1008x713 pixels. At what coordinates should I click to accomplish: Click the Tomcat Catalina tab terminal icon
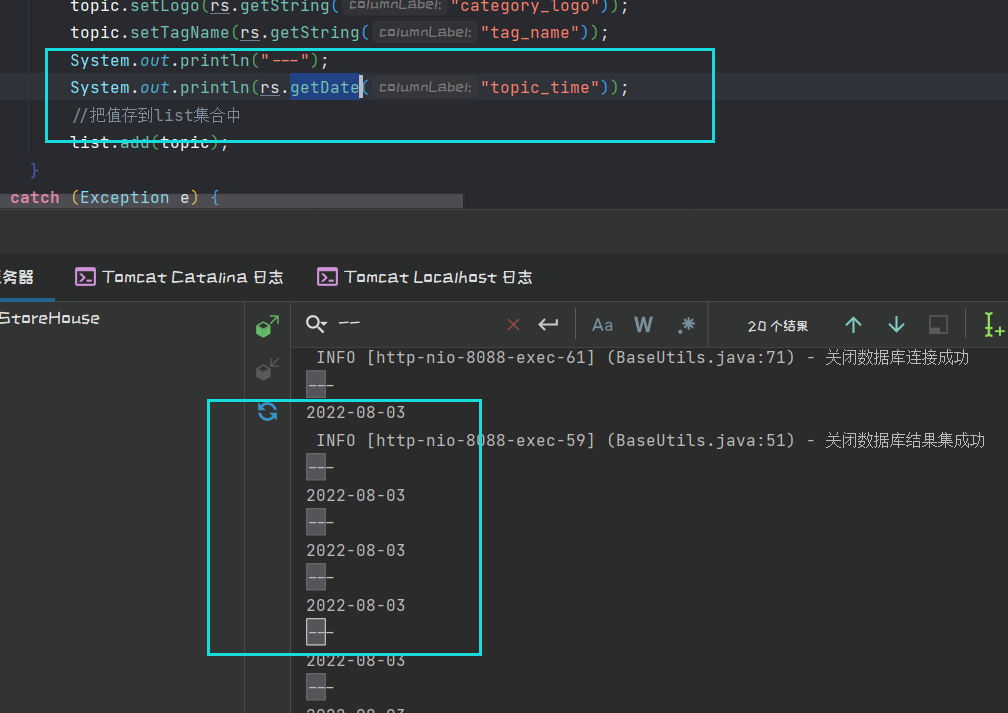[86, 277]
